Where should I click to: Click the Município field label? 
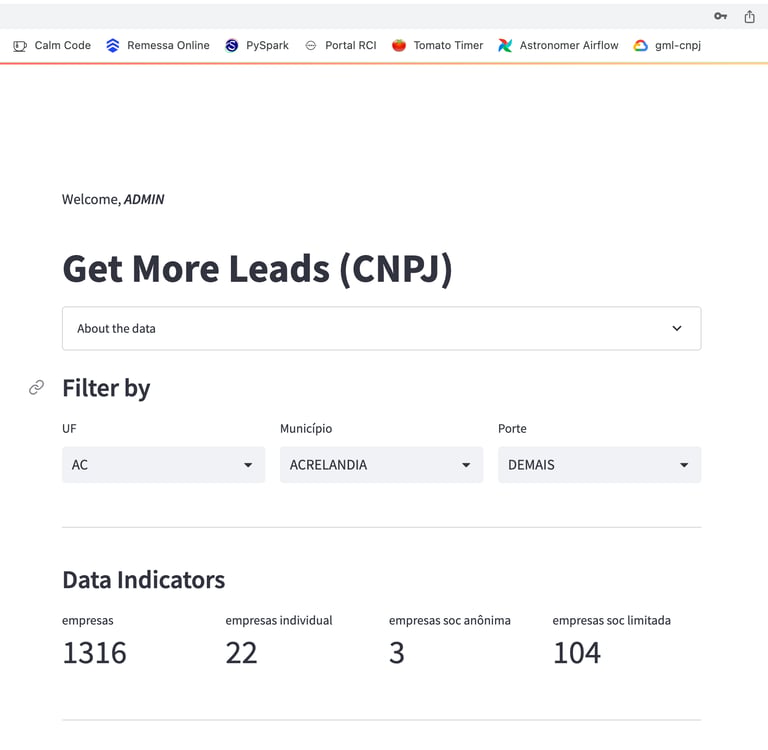(x=306, y=429)
